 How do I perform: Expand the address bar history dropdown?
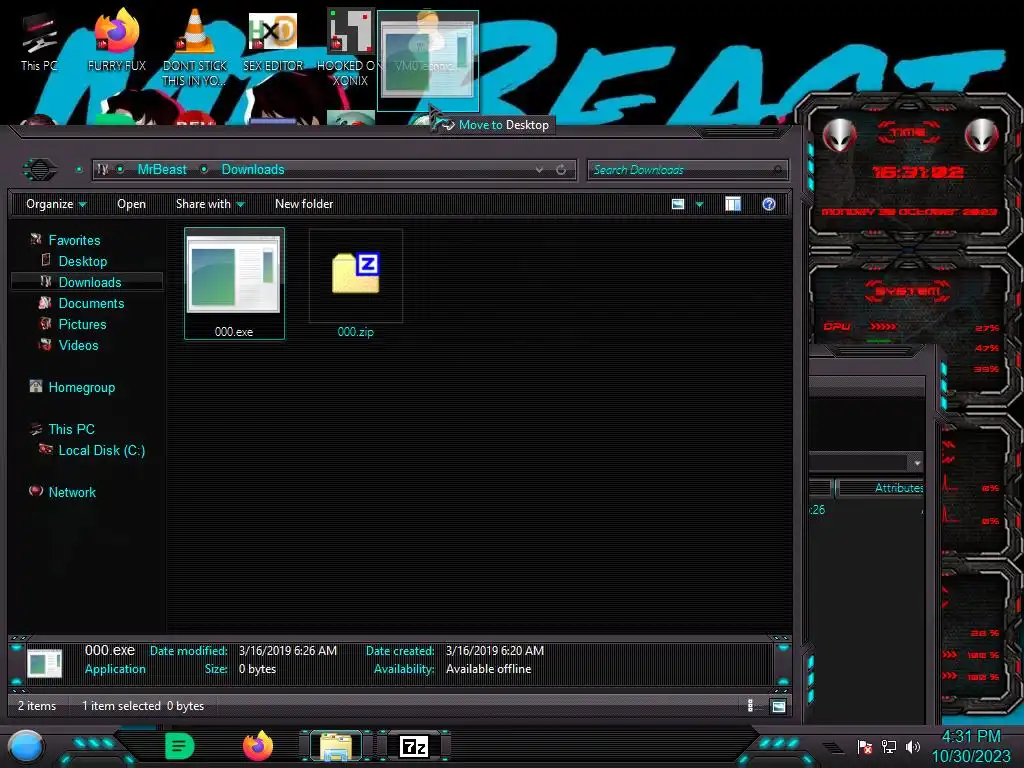[539, 170]
